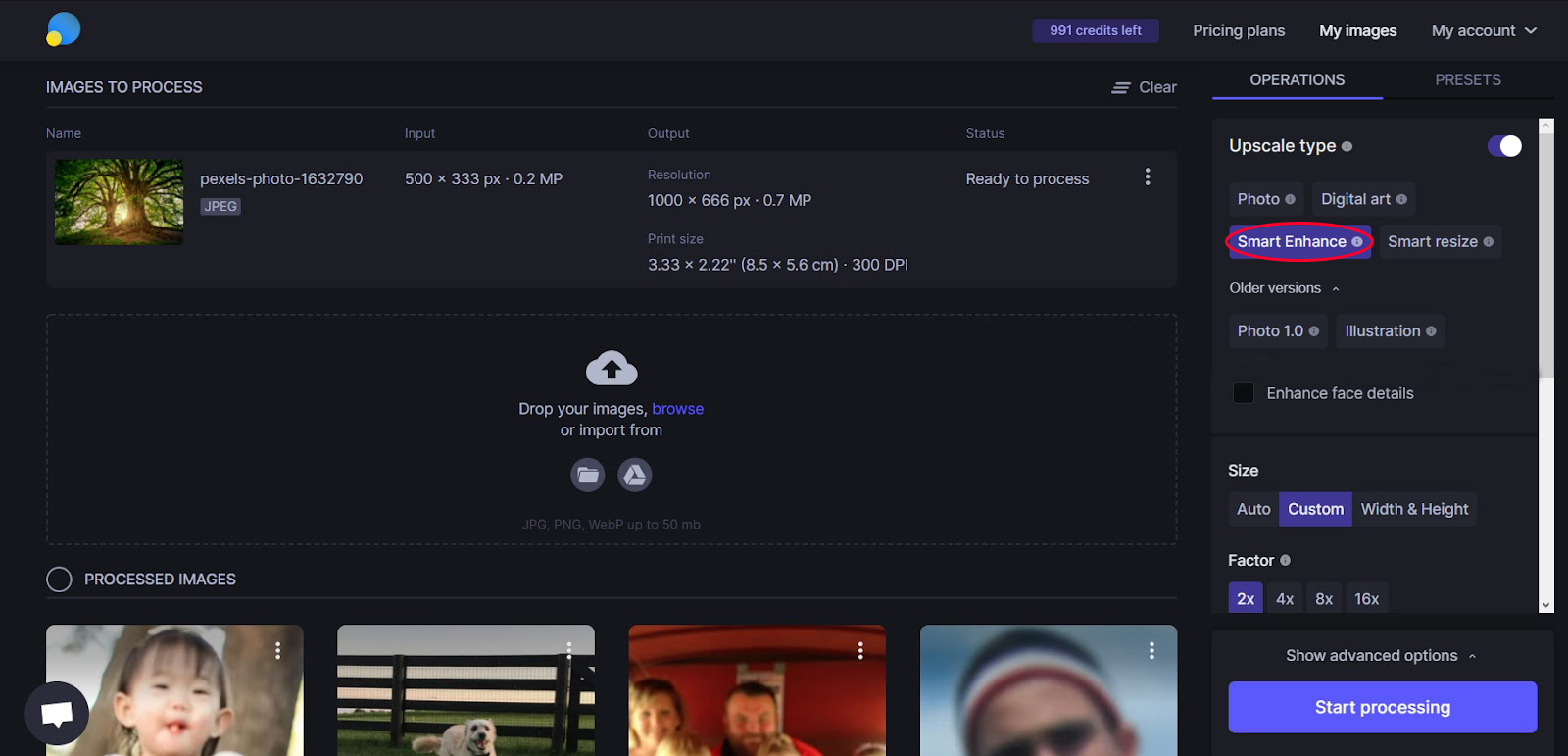This screenshot has width=1568, height=756.
Task: Click the cloud upload icon
Action: [612, 368]
